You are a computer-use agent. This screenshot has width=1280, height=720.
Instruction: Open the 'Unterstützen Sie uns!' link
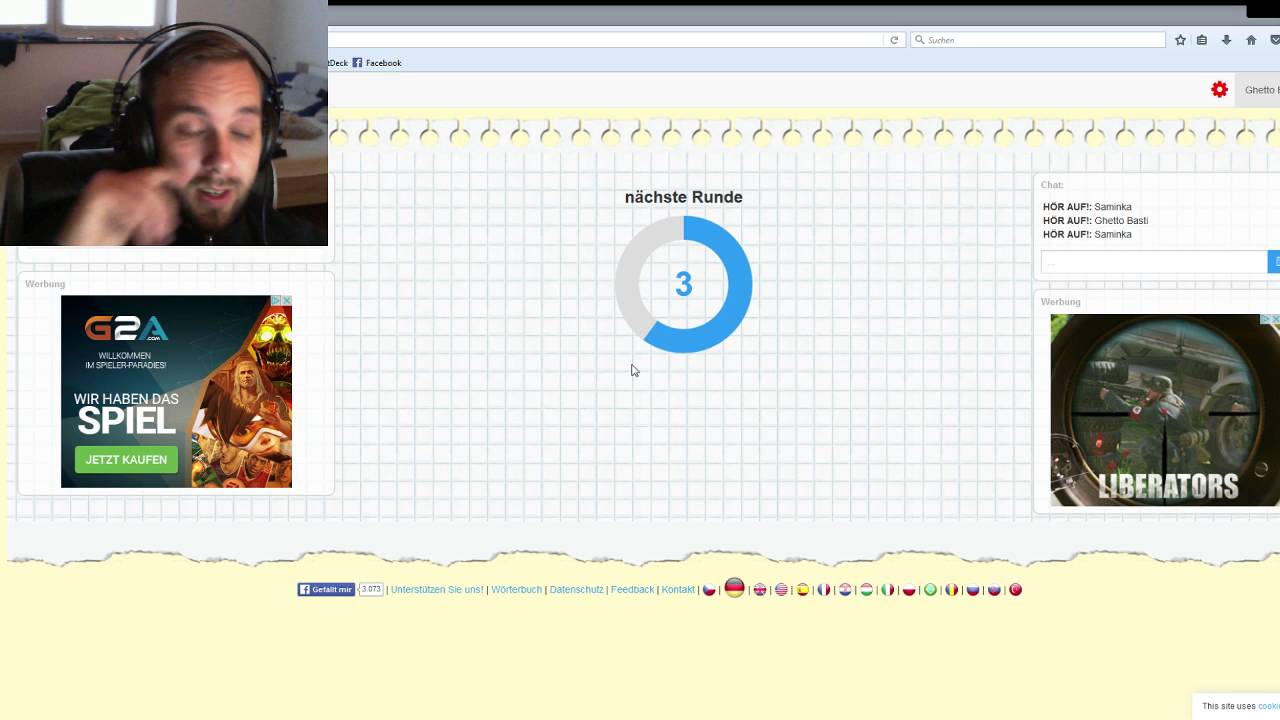click(x=437, y=590)
